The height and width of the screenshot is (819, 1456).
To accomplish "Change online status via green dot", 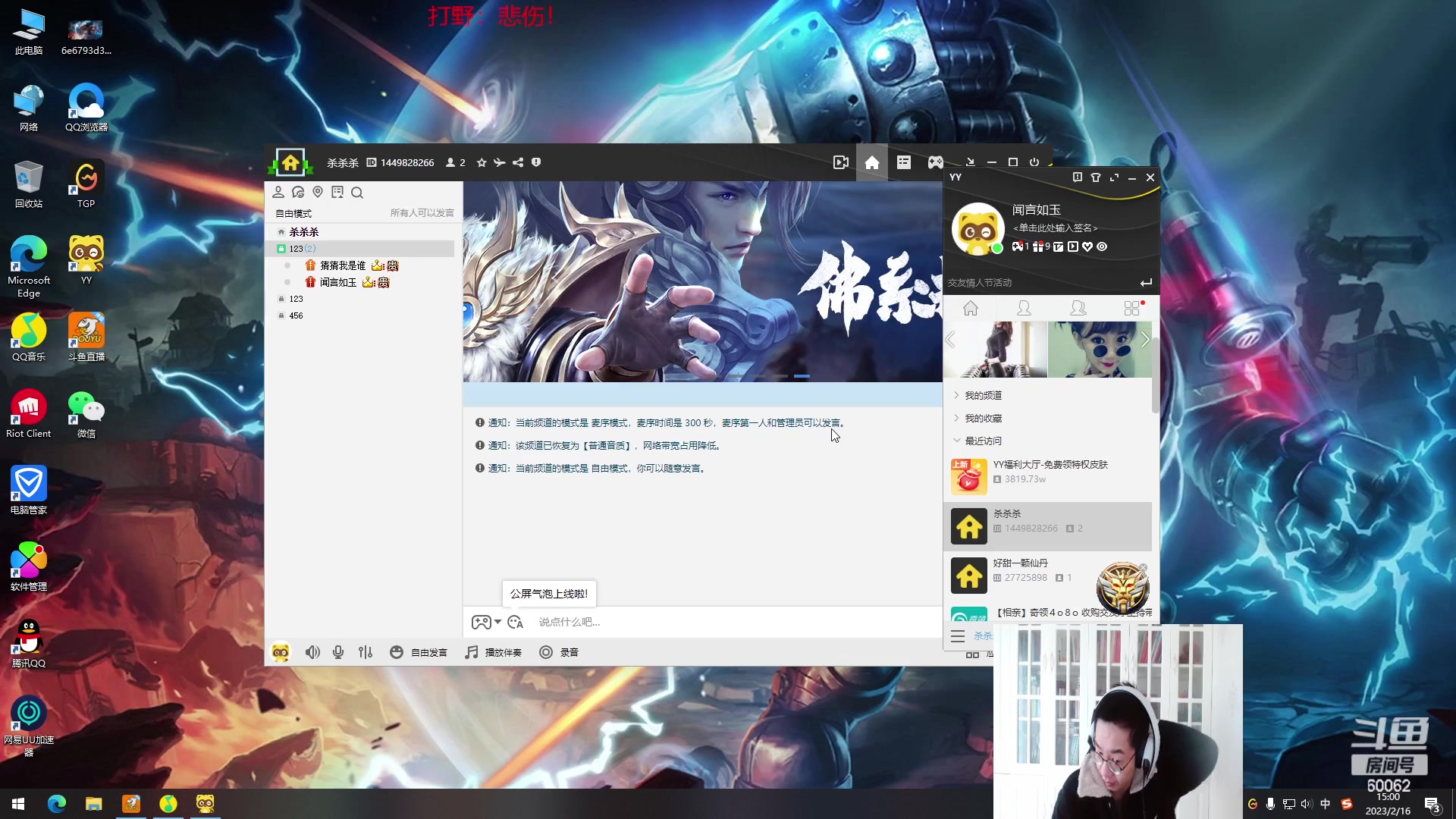I will 998,248.
